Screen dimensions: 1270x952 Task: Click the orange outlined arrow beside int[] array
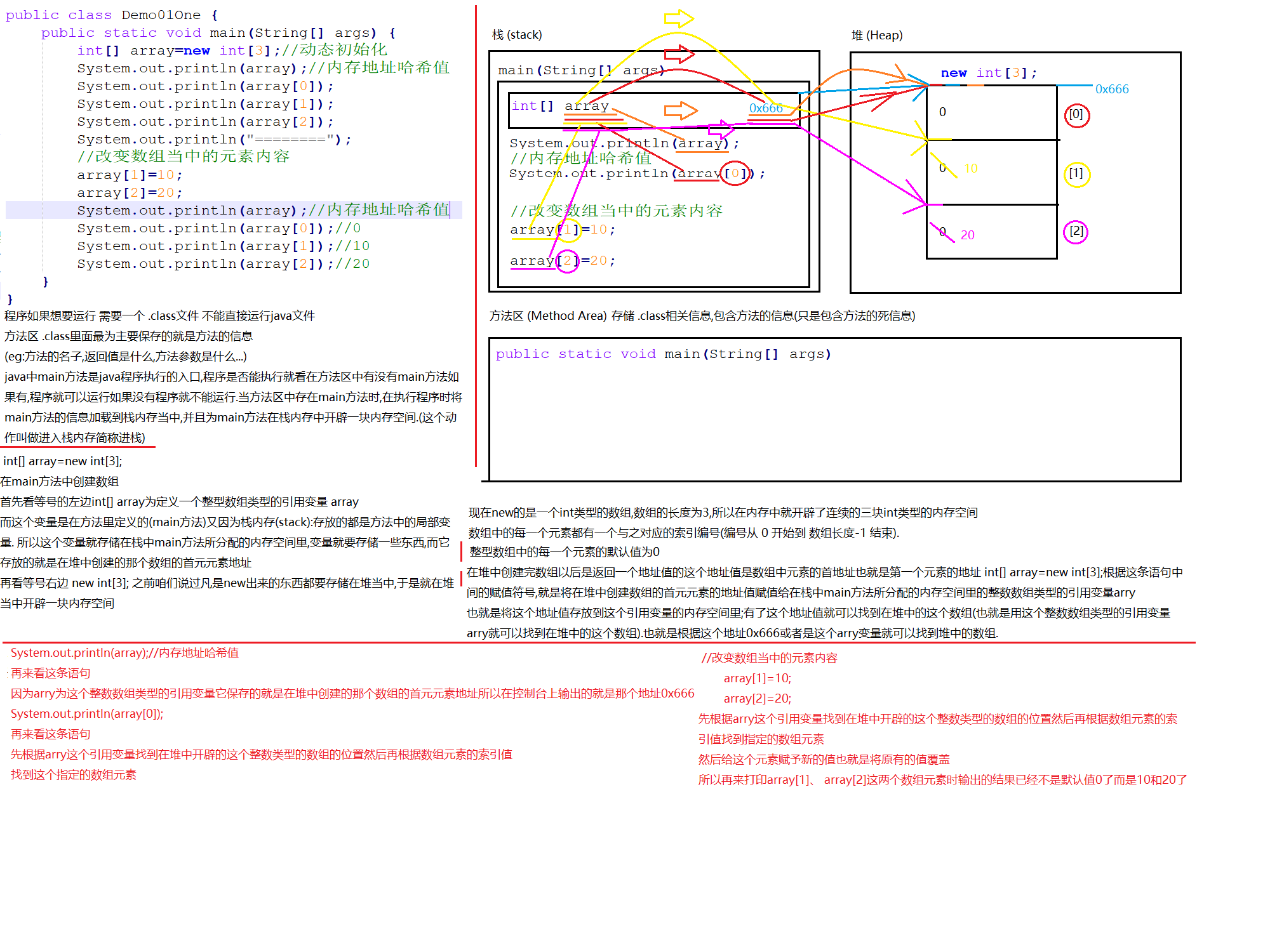[681, 111]
